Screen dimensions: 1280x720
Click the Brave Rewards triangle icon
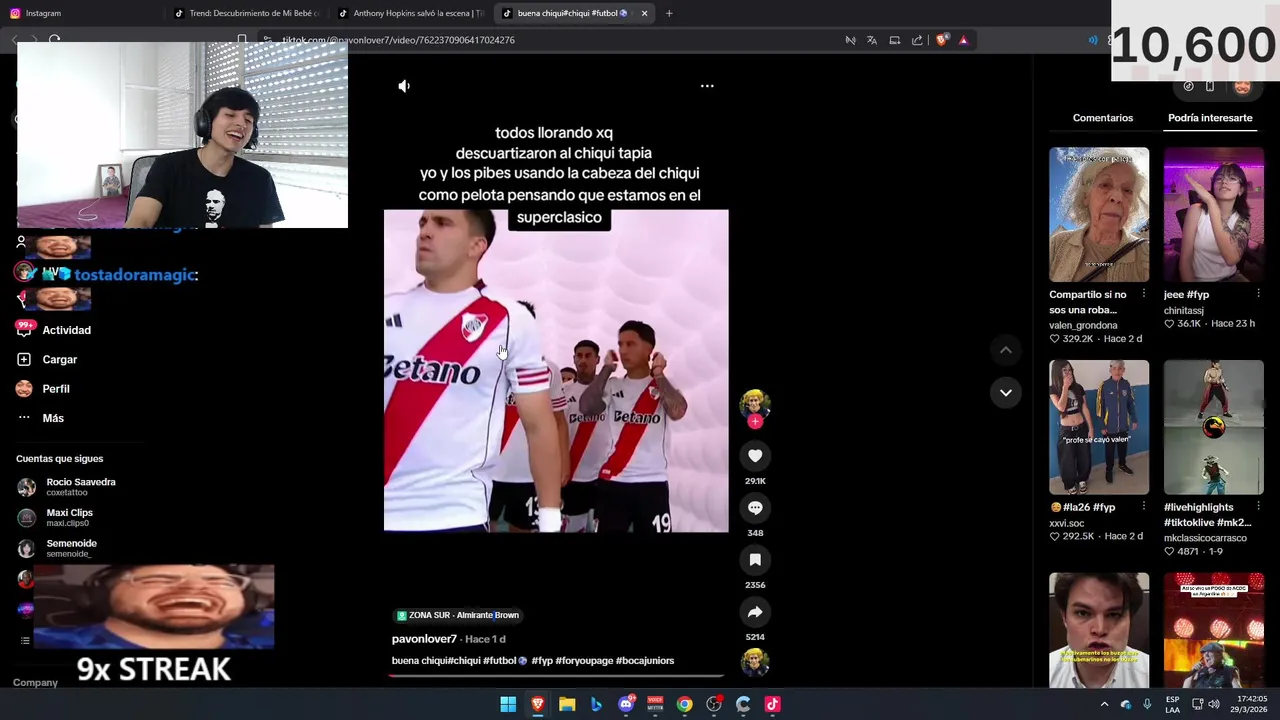[x=963, y=40]
